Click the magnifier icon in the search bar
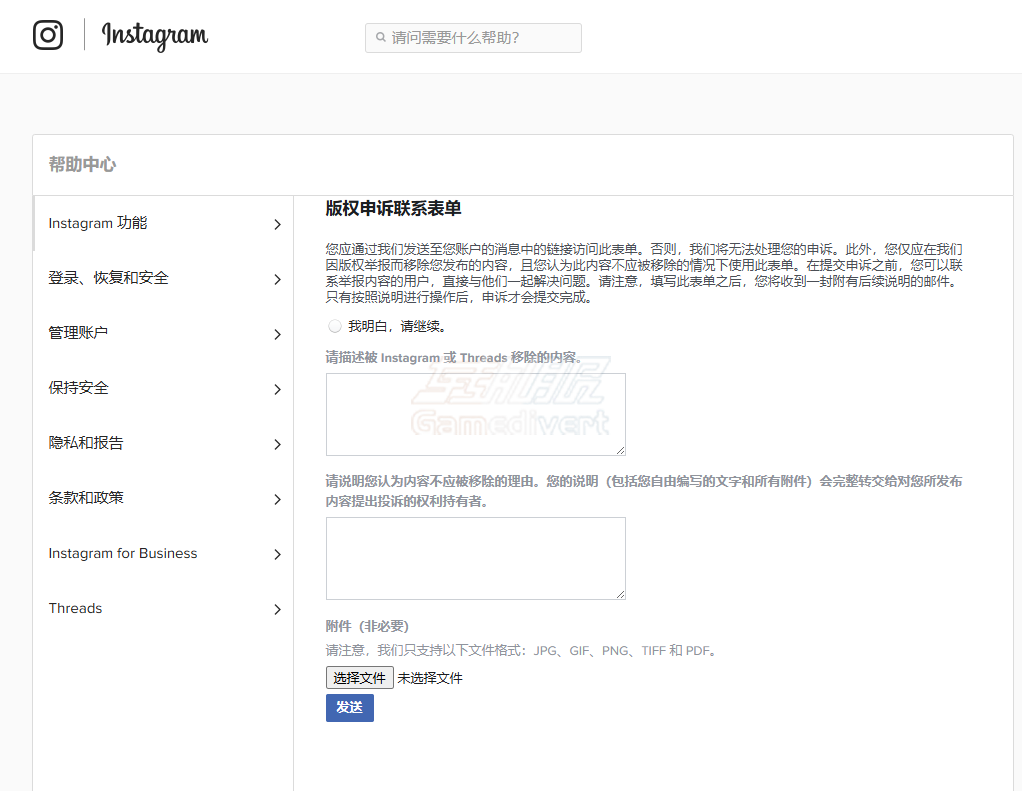1022x791 pixels. 380,37
